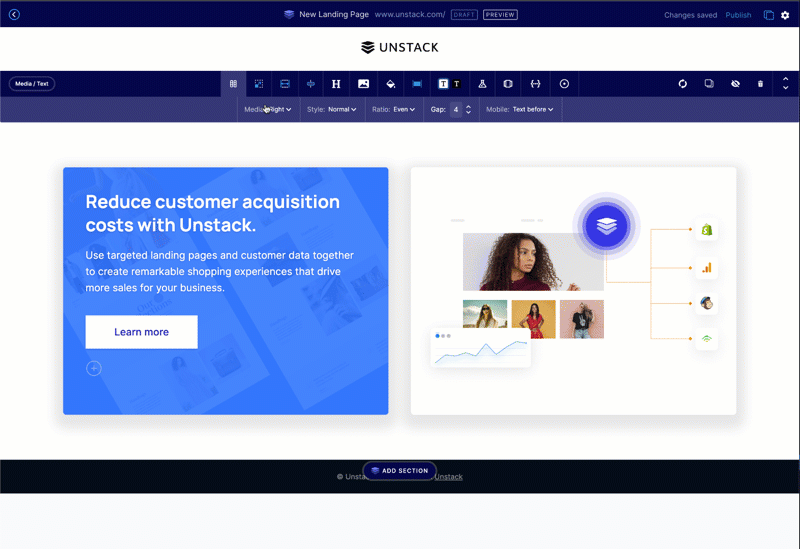Click the circle target icon in toolbar
800x549 pixels.
[x=564, y=84]
